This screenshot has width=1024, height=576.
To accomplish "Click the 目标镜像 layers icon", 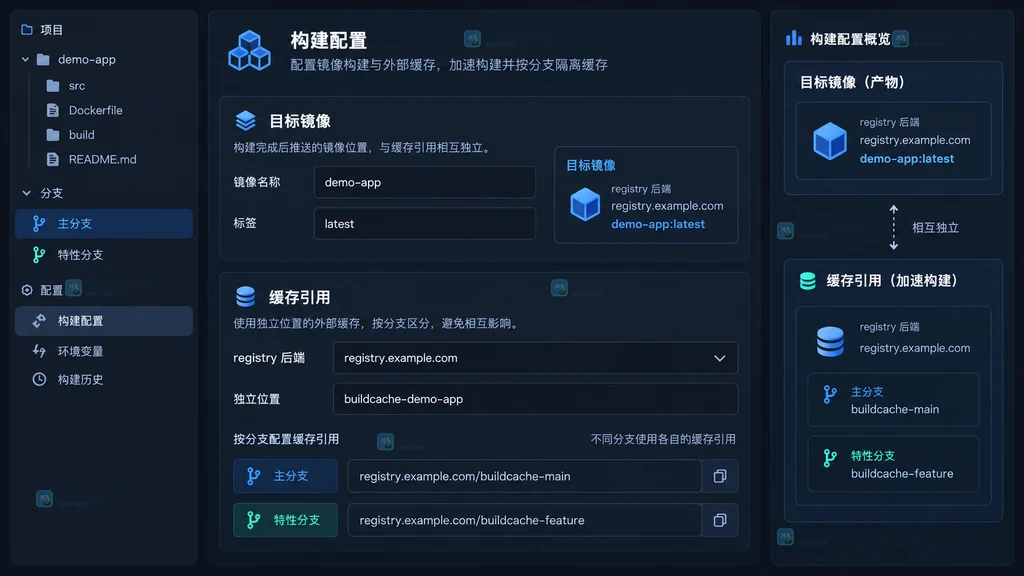I will [246, 121].
